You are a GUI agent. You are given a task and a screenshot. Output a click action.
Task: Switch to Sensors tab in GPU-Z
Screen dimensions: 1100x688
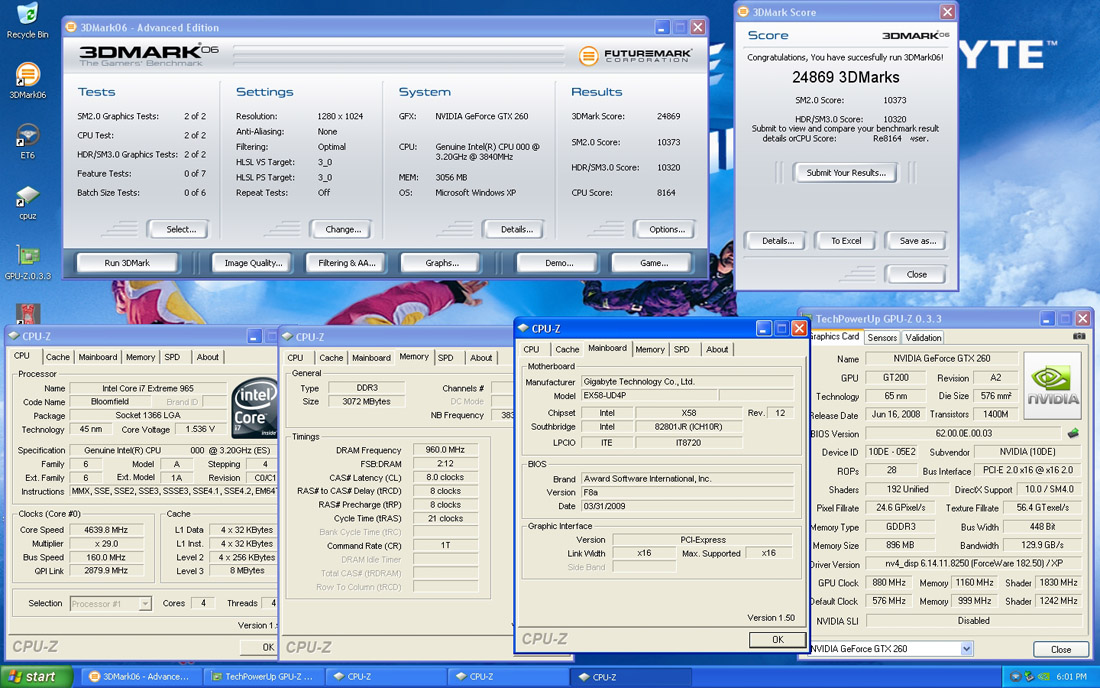point(882,337)
